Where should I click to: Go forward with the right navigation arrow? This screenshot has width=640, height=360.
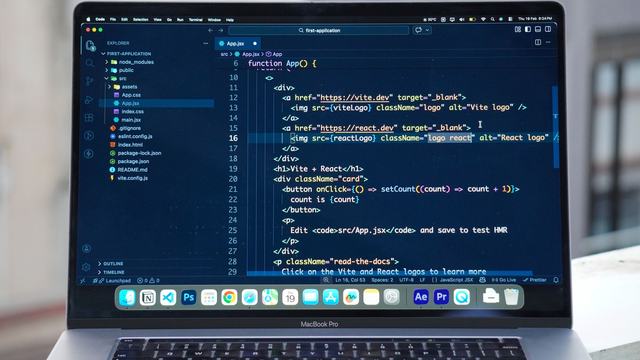[221, 30]
